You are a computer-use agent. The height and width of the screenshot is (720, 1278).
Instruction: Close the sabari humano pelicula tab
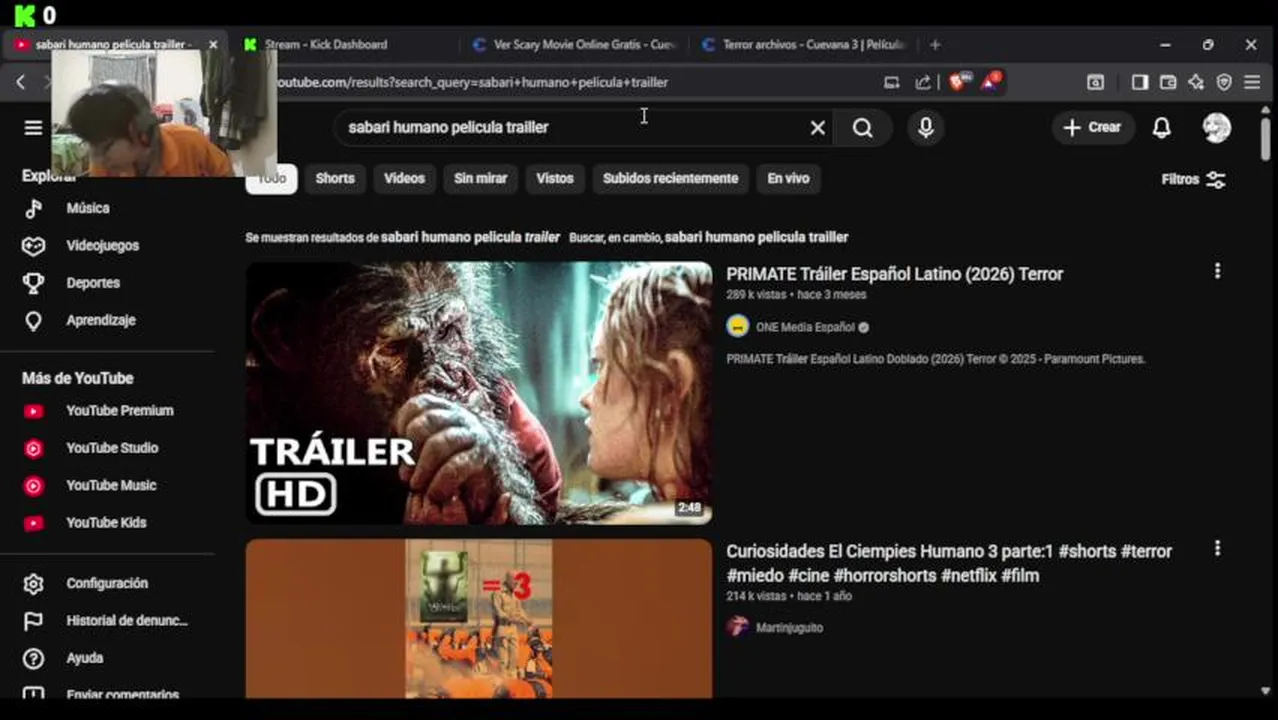coord(212,44)
